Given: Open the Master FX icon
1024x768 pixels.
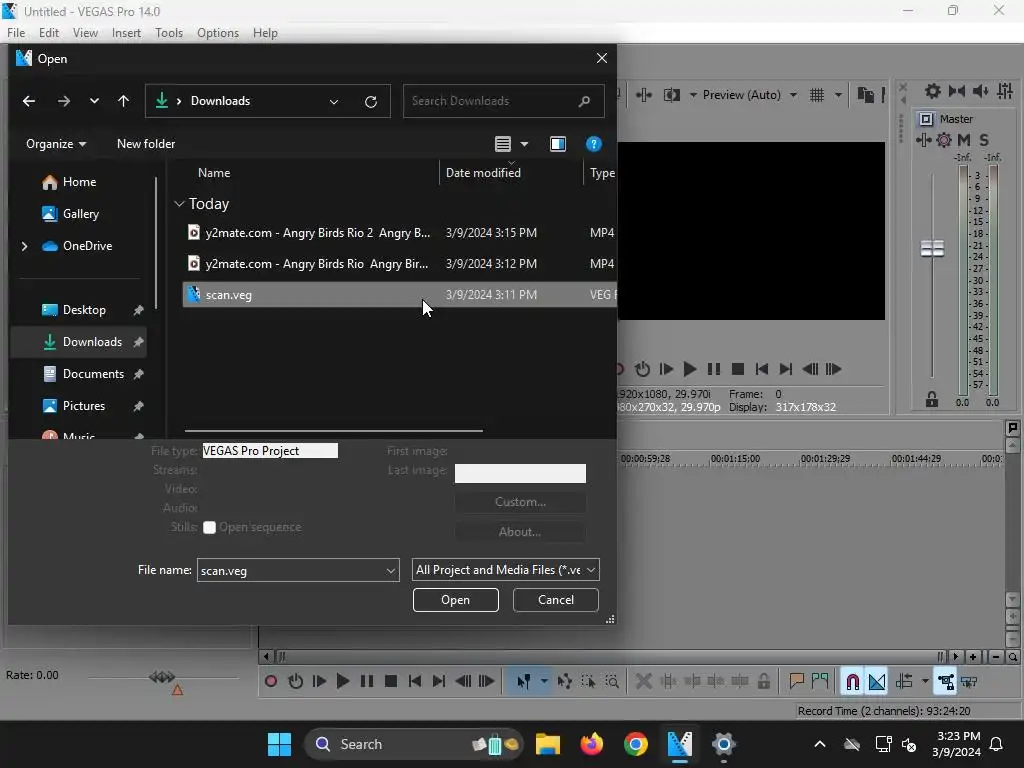Looking at the screenshot, I should click(923, 140).
